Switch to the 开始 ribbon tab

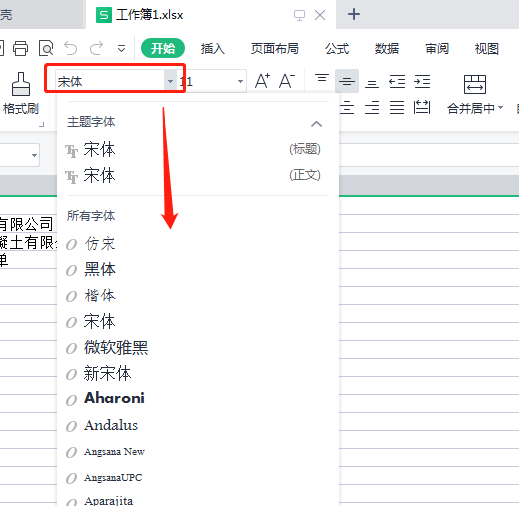163,49
